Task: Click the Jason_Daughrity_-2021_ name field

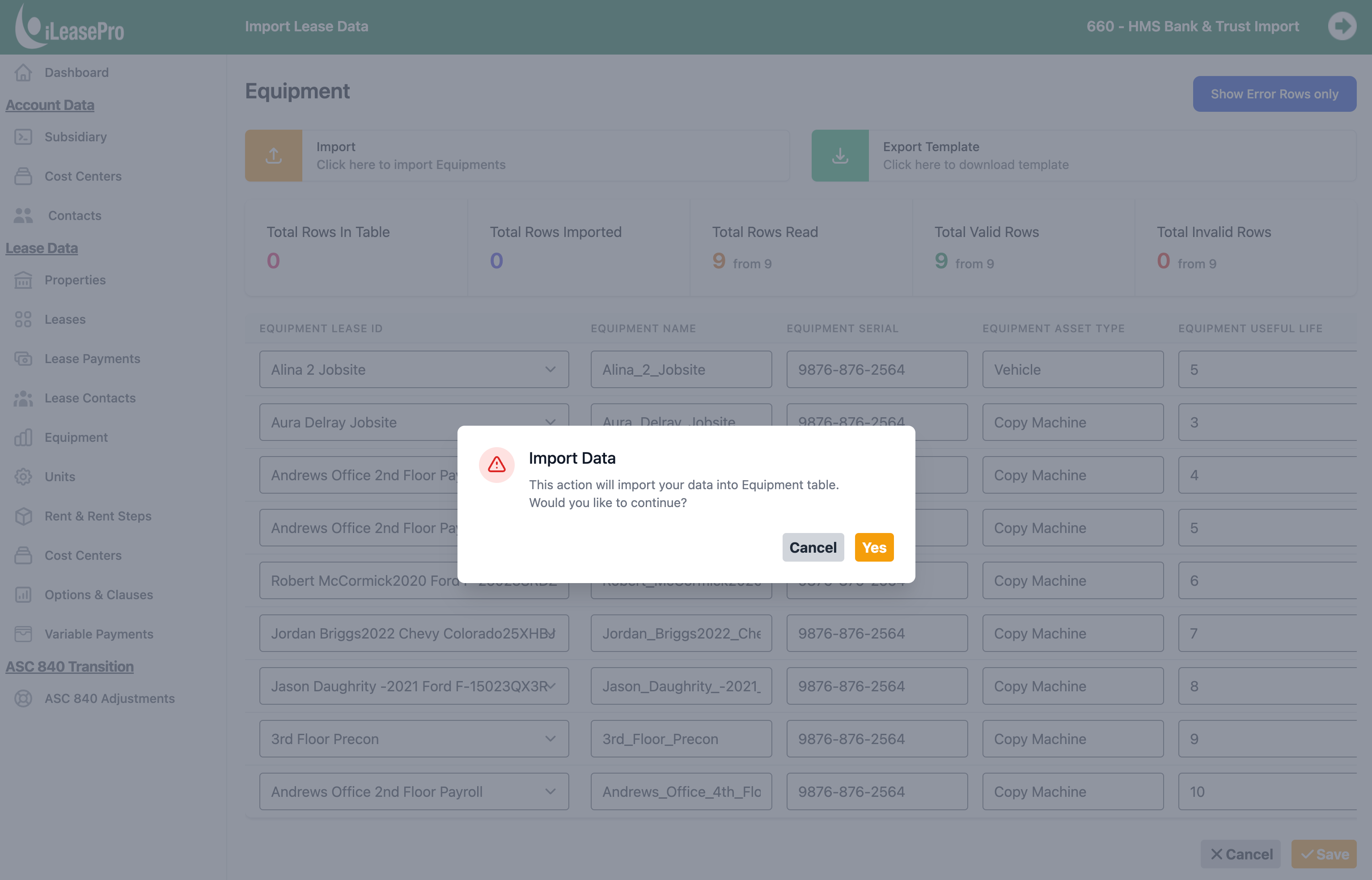Action: pyautogui.click(x=681, y=686)
